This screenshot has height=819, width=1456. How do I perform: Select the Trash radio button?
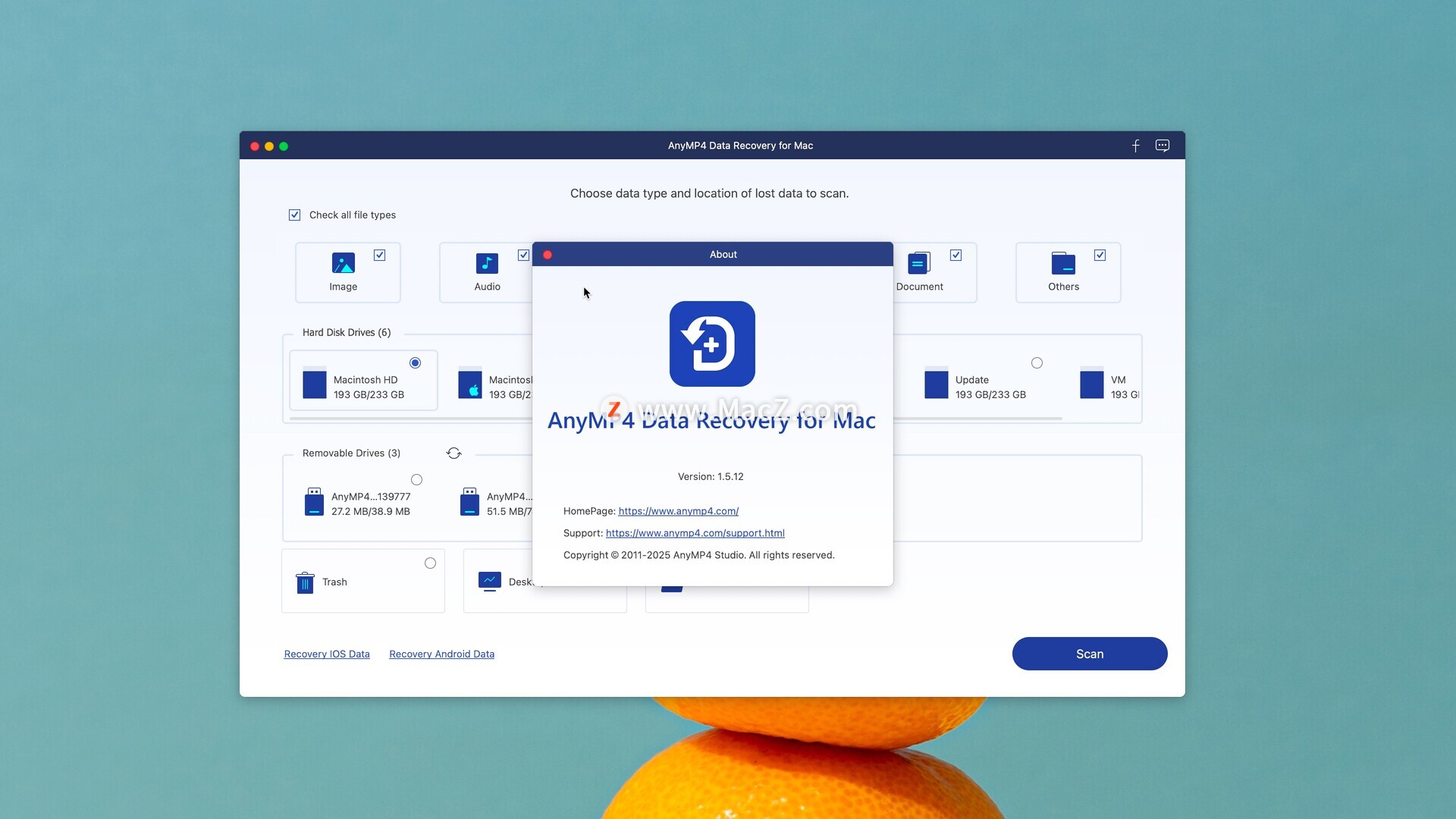coord(430,563)
